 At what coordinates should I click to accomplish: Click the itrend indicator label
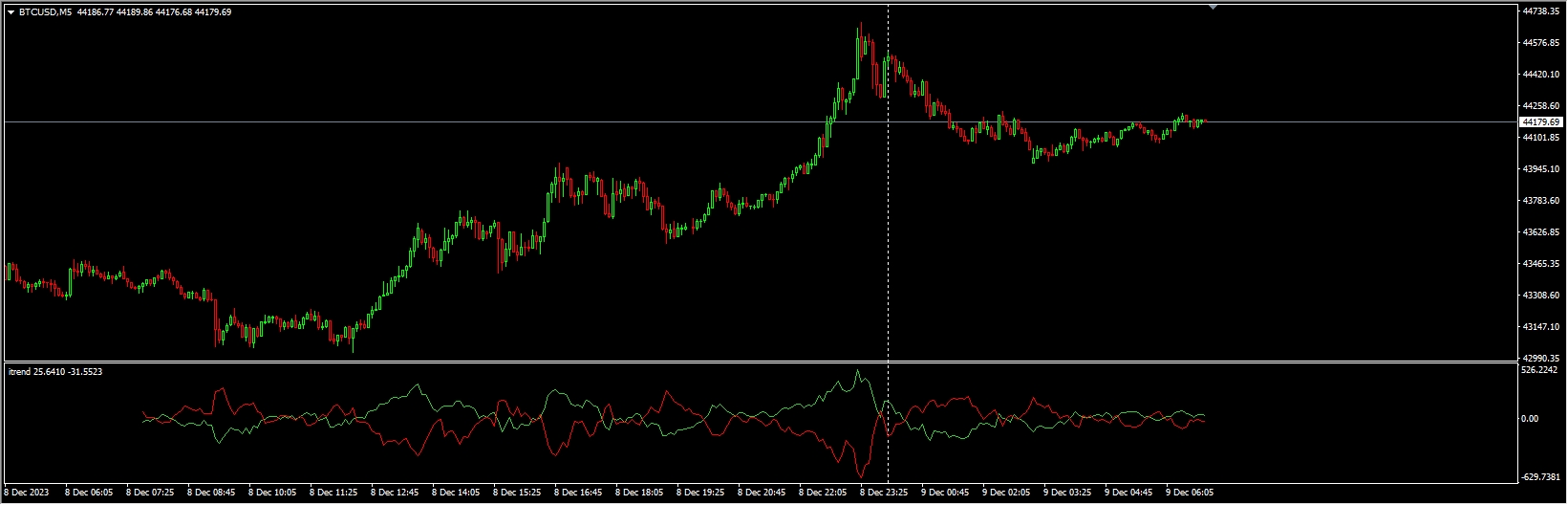point(33,371)
